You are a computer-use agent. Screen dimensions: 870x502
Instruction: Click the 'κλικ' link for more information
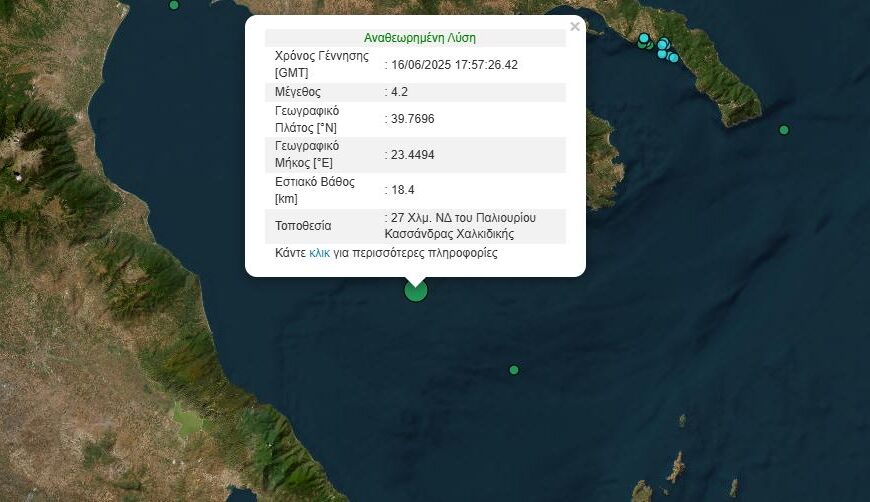pos(319,254)
